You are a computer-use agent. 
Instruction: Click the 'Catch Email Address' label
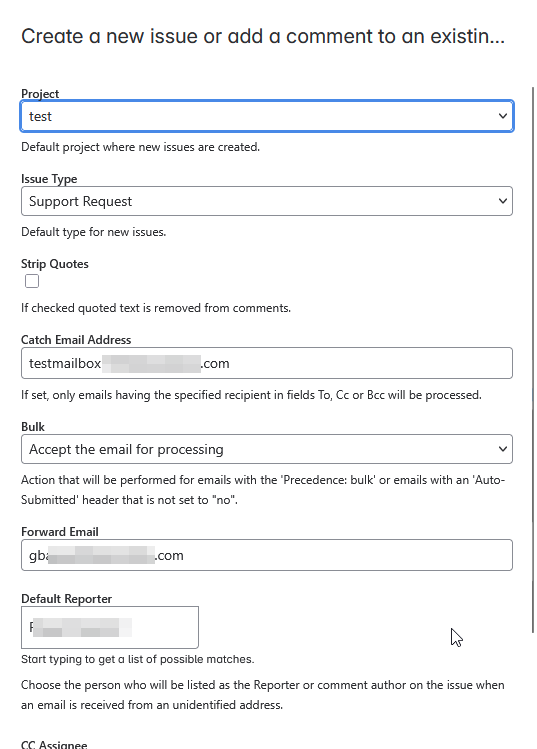coord(76,340)
